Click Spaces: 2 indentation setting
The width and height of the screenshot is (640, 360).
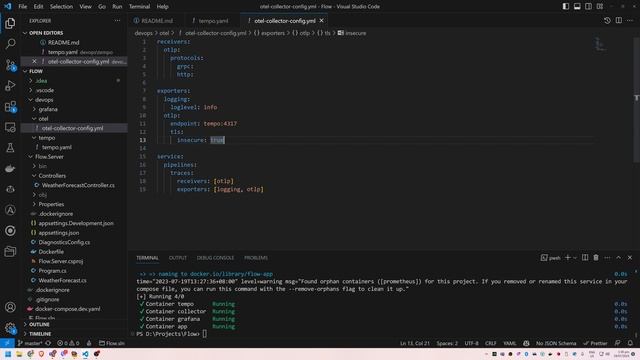point(447,343)
